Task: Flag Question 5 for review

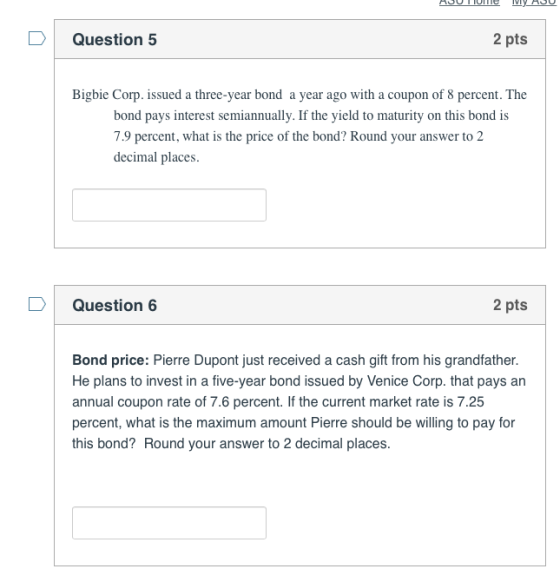Action: coord(37,38)
